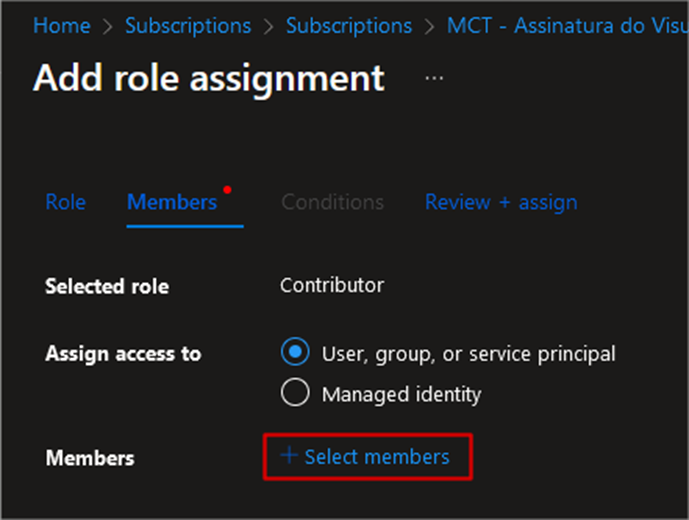Click the Managed identity option label text

pos(402,394)
